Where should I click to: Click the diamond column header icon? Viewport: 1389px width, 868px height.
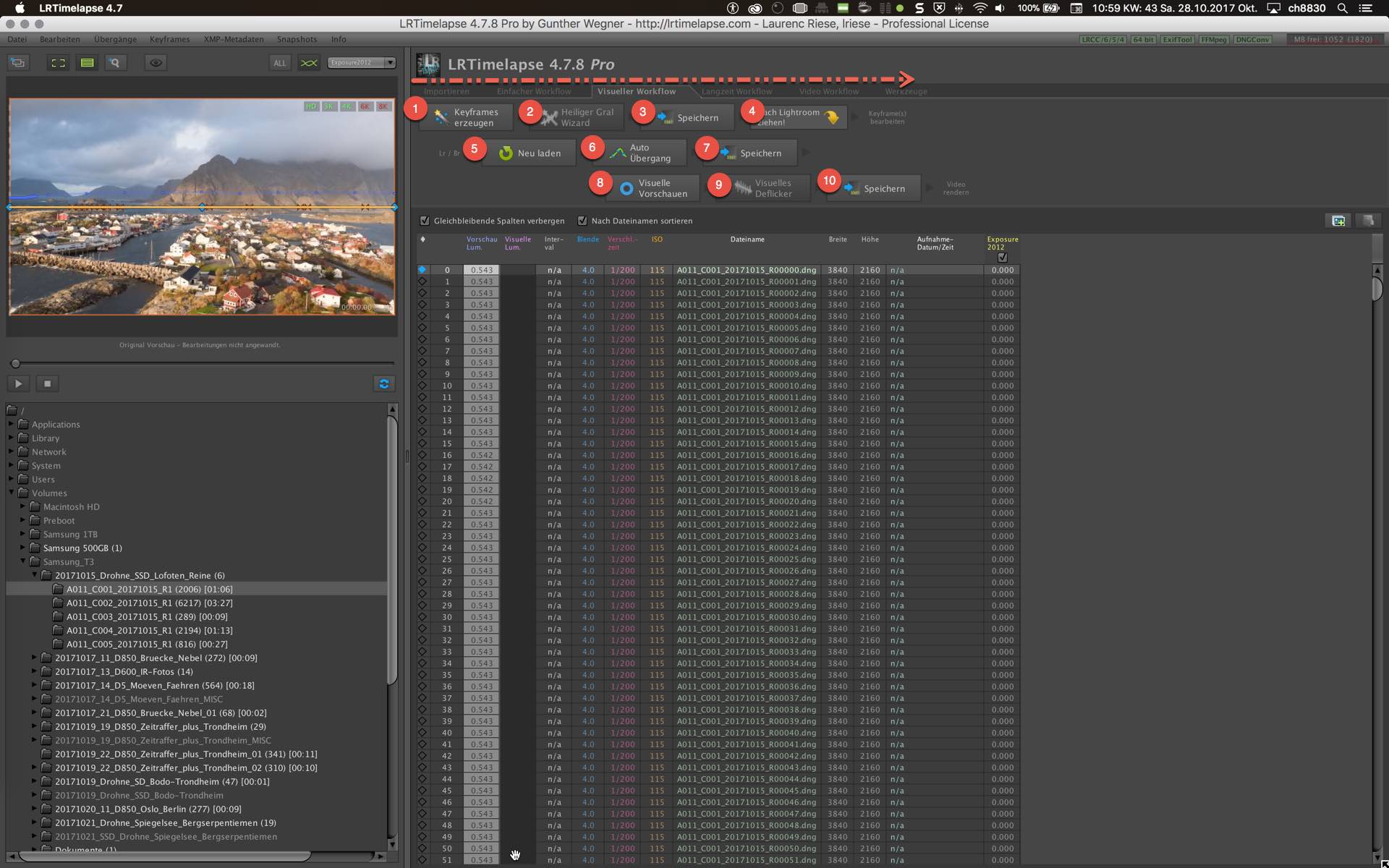pos(422,239)
